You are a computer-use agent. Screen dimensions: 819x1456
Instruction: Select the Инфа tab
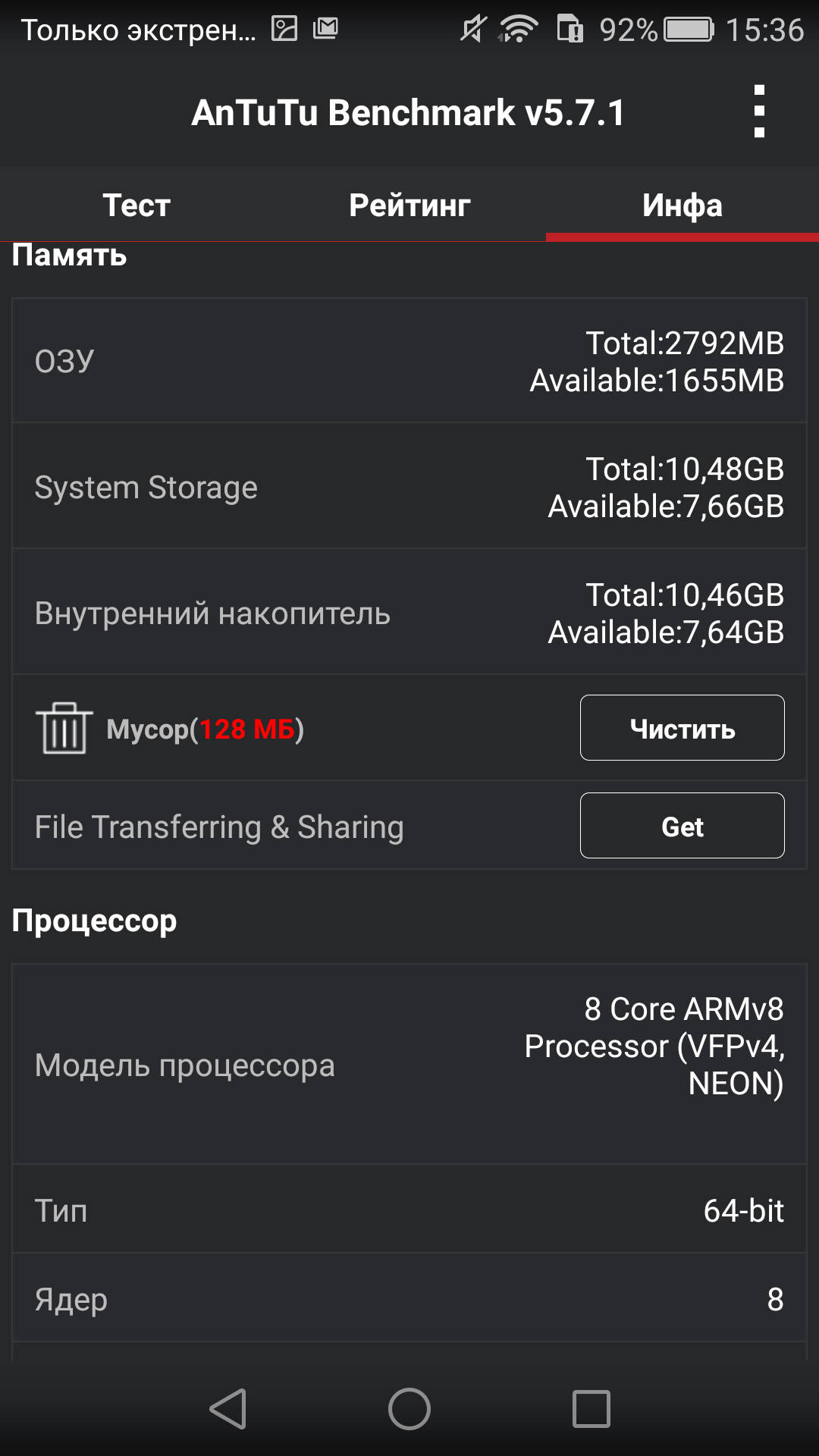[x=682, y=205]
